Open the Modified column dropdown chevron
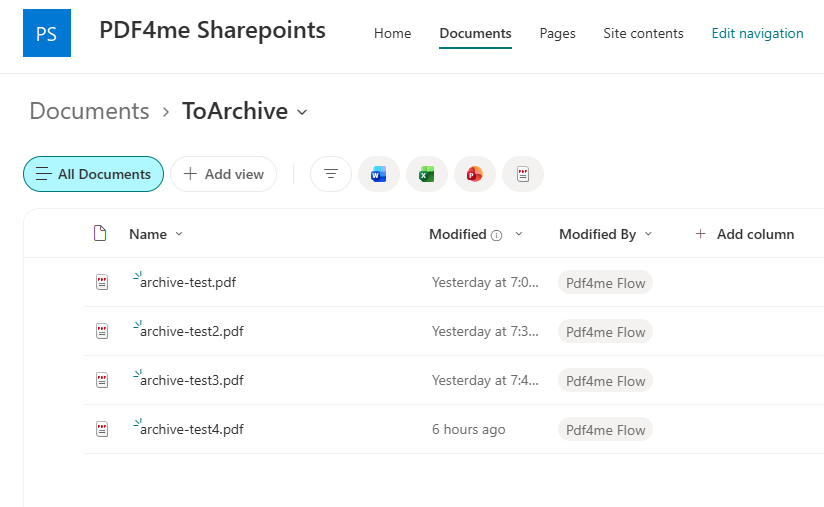The width and height of the screenshot is (824, 507). pos(519,234)
